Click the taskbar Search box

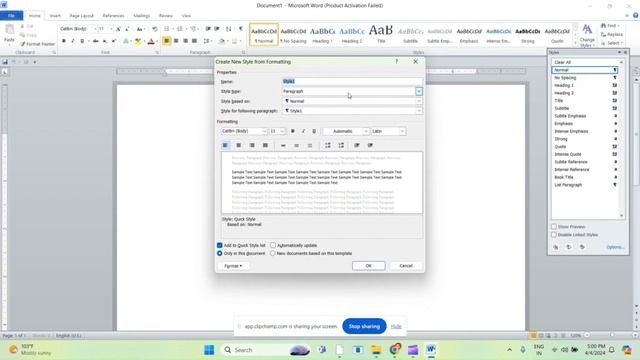(265, 350)
